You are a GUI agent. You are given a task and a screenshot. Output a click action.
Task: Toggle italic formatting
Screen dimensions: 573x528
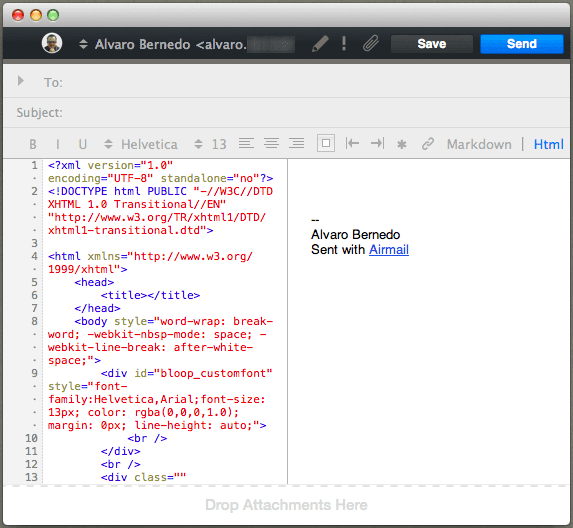[x=58, y=144]
